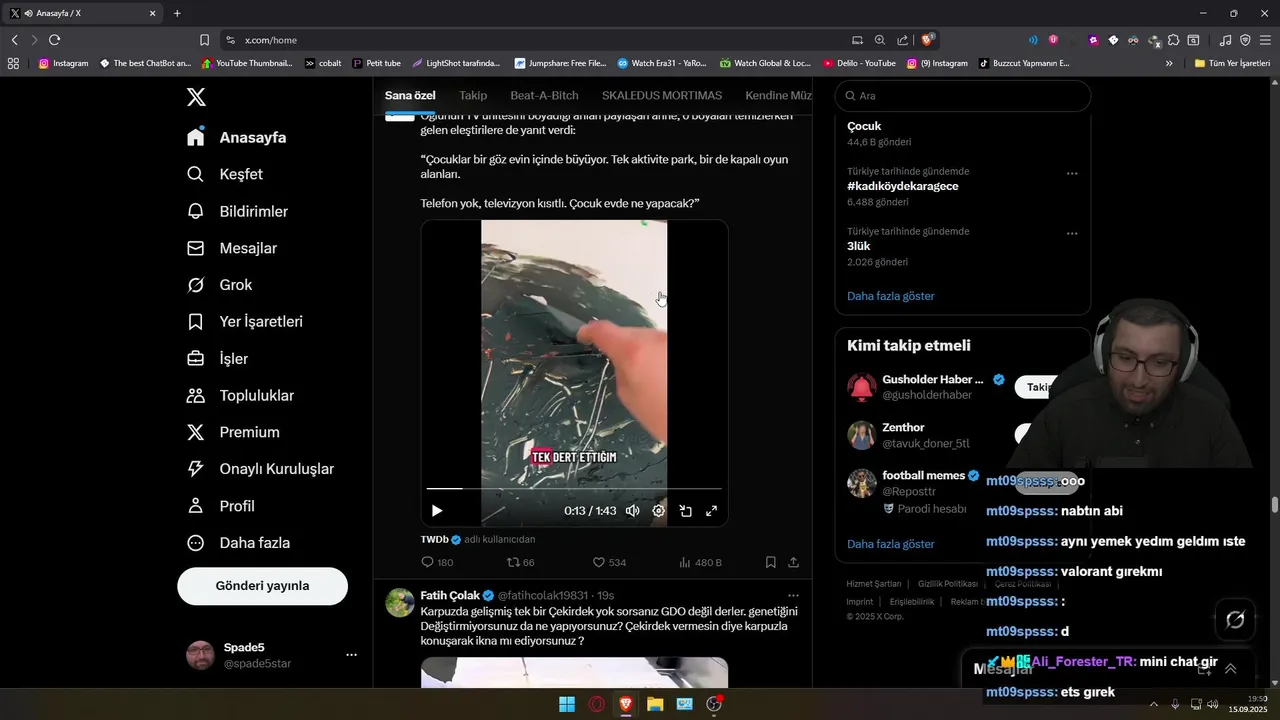The height and width of the screenshot is (720, 1280).
Task: Open Brave main hamburger menu
Action: 1265,40
